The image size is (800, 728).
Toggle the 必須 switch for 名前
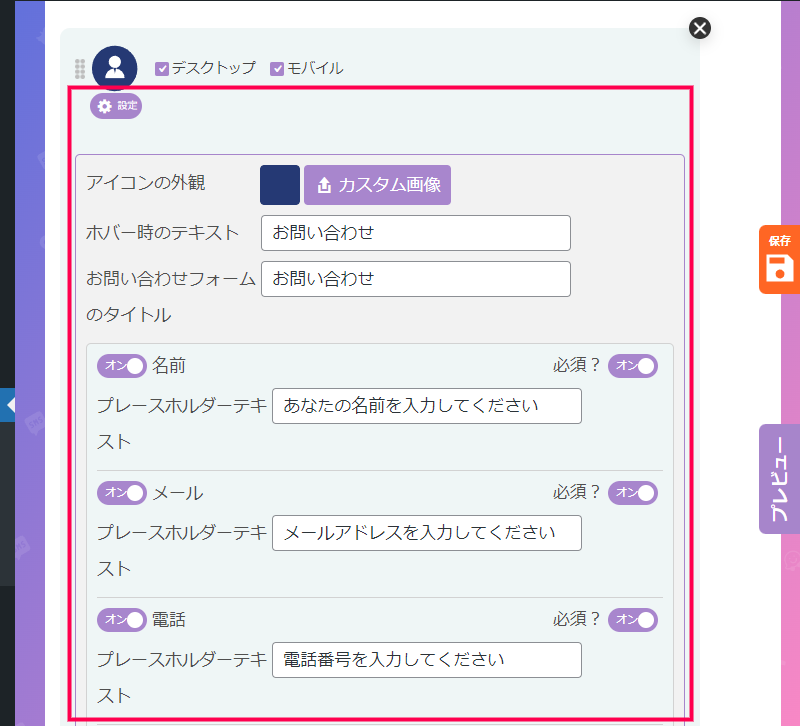pyautogui.click(x=633, y=366)
